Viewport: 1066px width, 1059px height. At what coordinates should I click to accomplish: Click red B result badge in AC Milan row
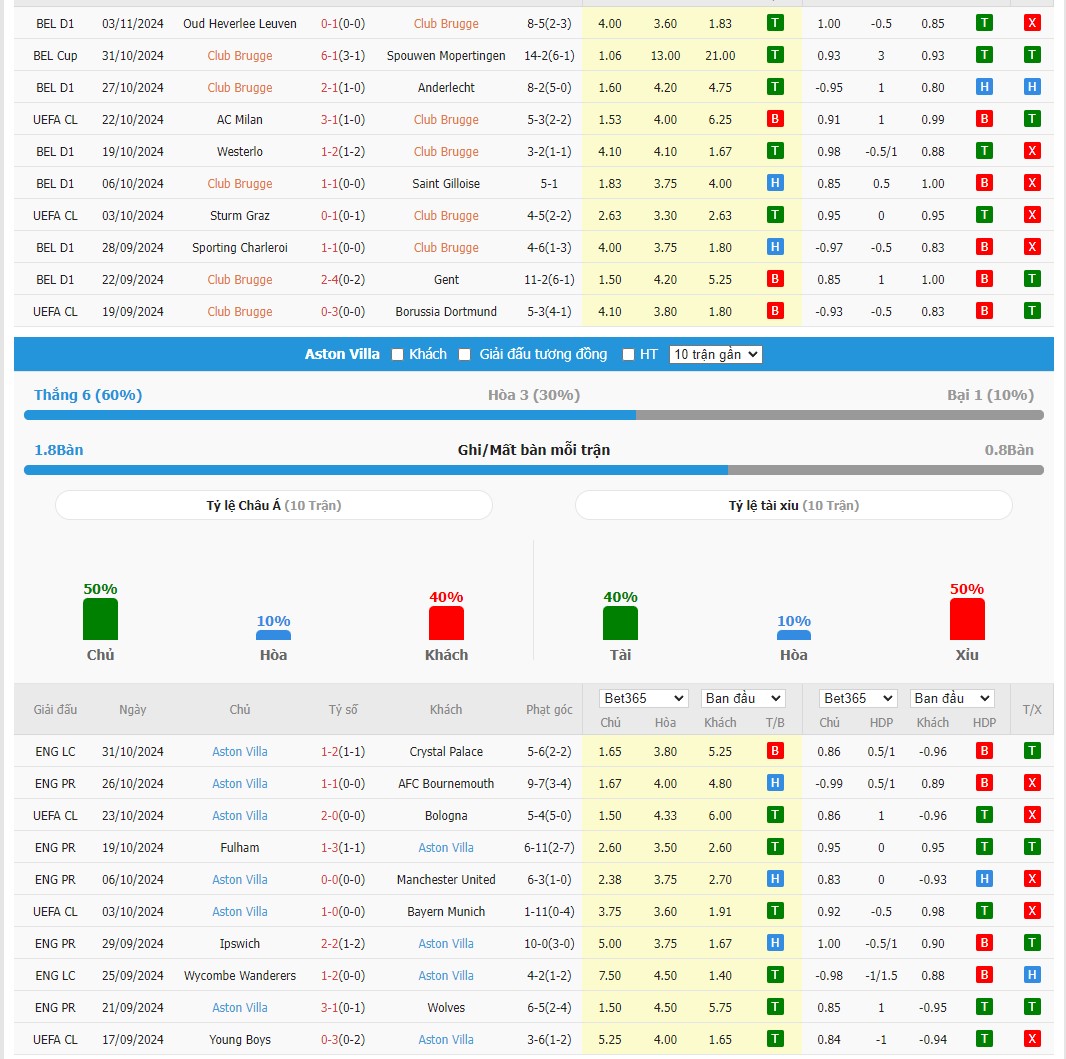point(775,119)
